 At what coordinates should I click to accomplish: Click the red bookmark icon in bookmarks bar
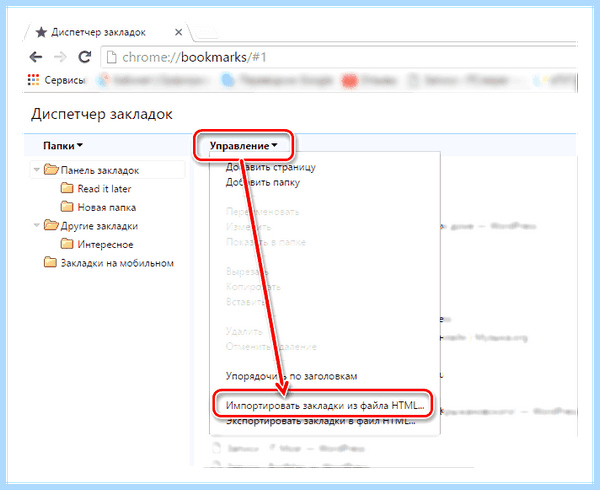349,81
